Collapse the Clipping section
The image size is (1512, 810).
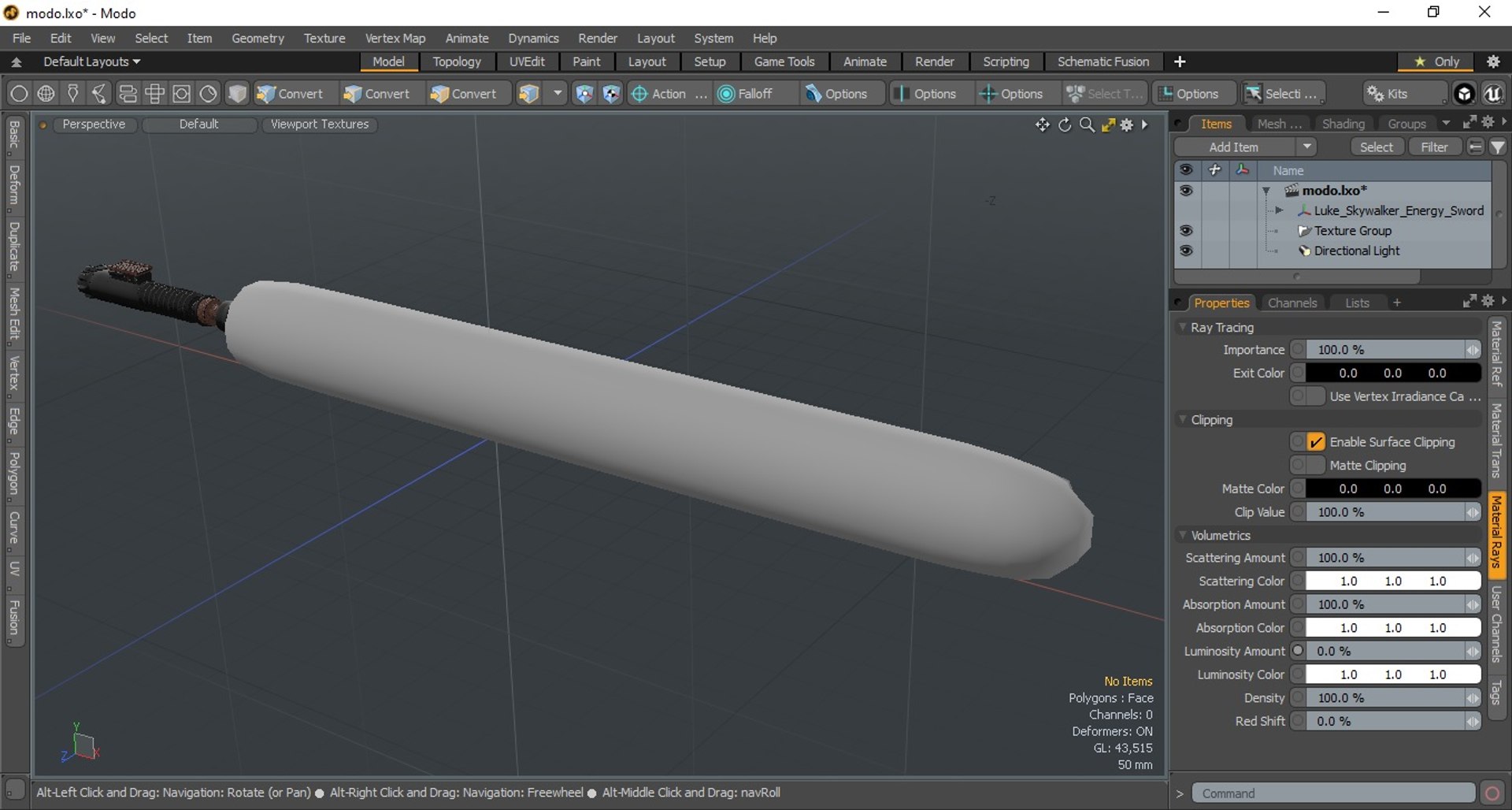[x=1183, y=420]
